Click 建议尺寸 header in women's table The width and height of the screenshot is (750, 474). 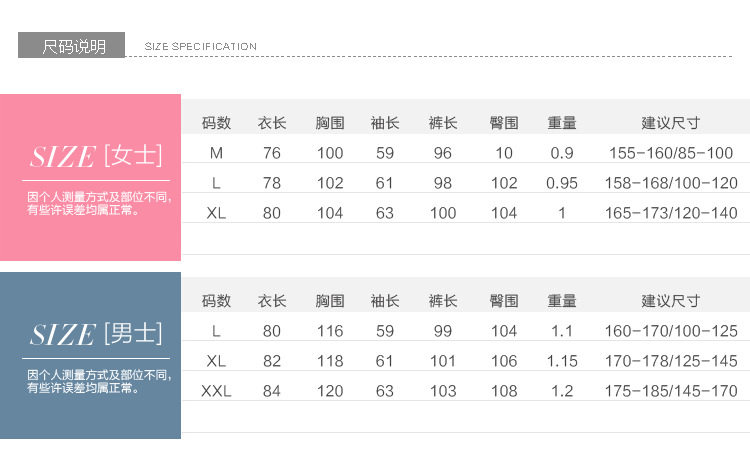tap(671, 123)
